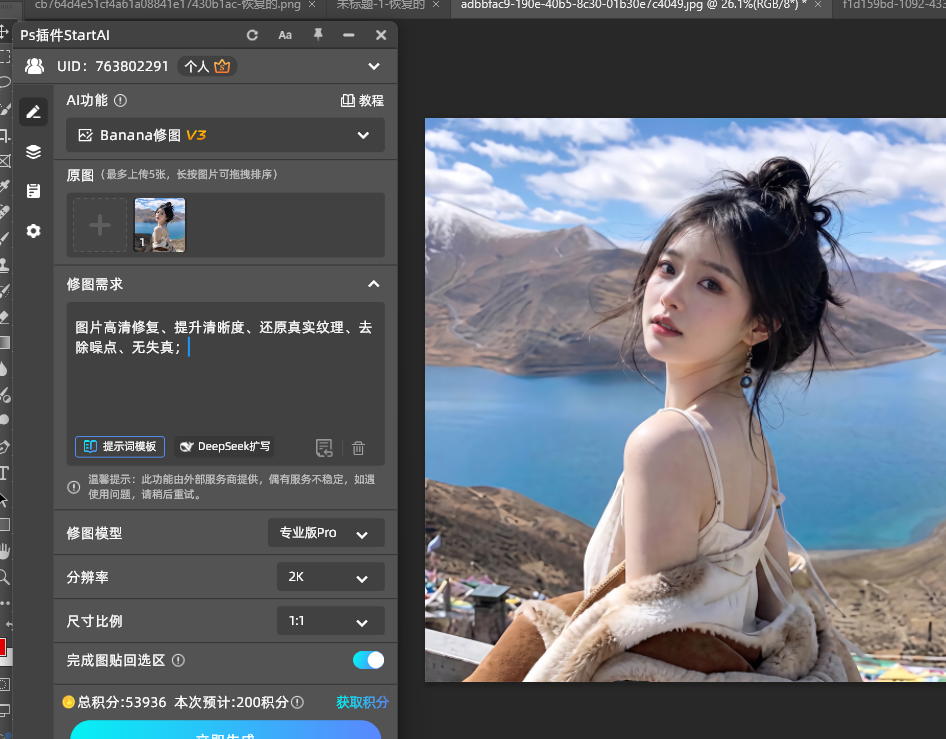Click the crown membership icon beside 个人

click(x=222, y=66)
